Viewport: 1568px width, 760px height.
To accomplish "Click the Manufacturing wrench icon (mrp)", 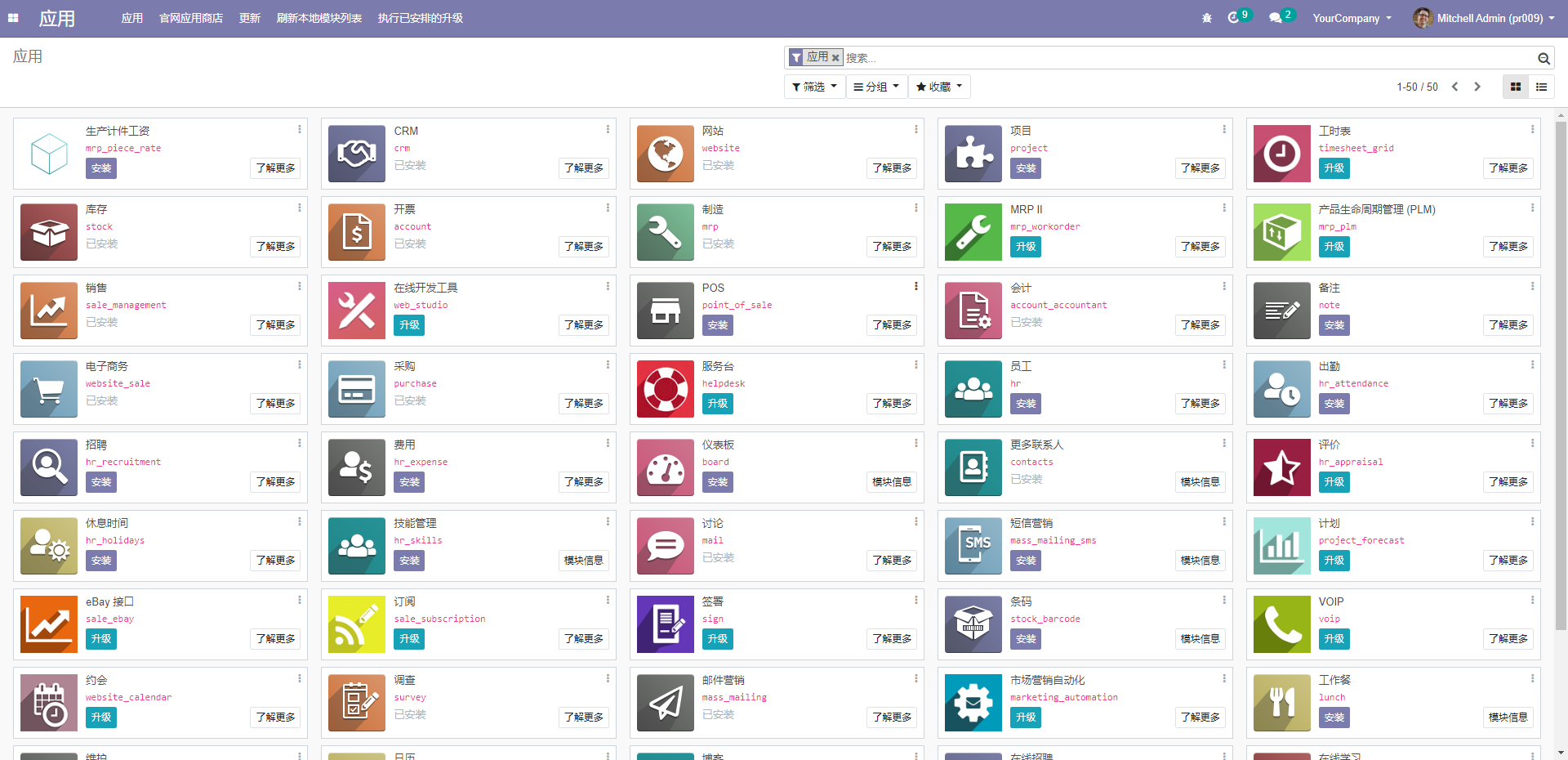I will click(x=666, y=232).
